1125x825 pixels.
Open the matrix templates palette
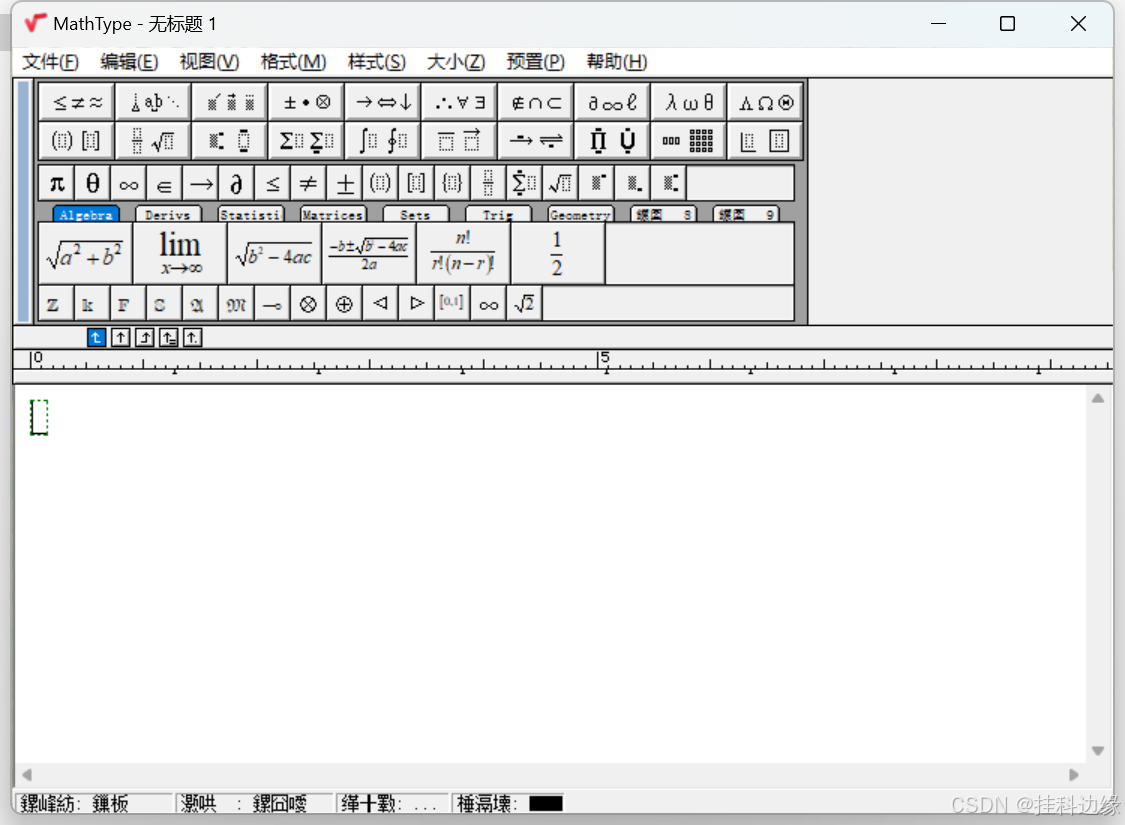(689, 141)
